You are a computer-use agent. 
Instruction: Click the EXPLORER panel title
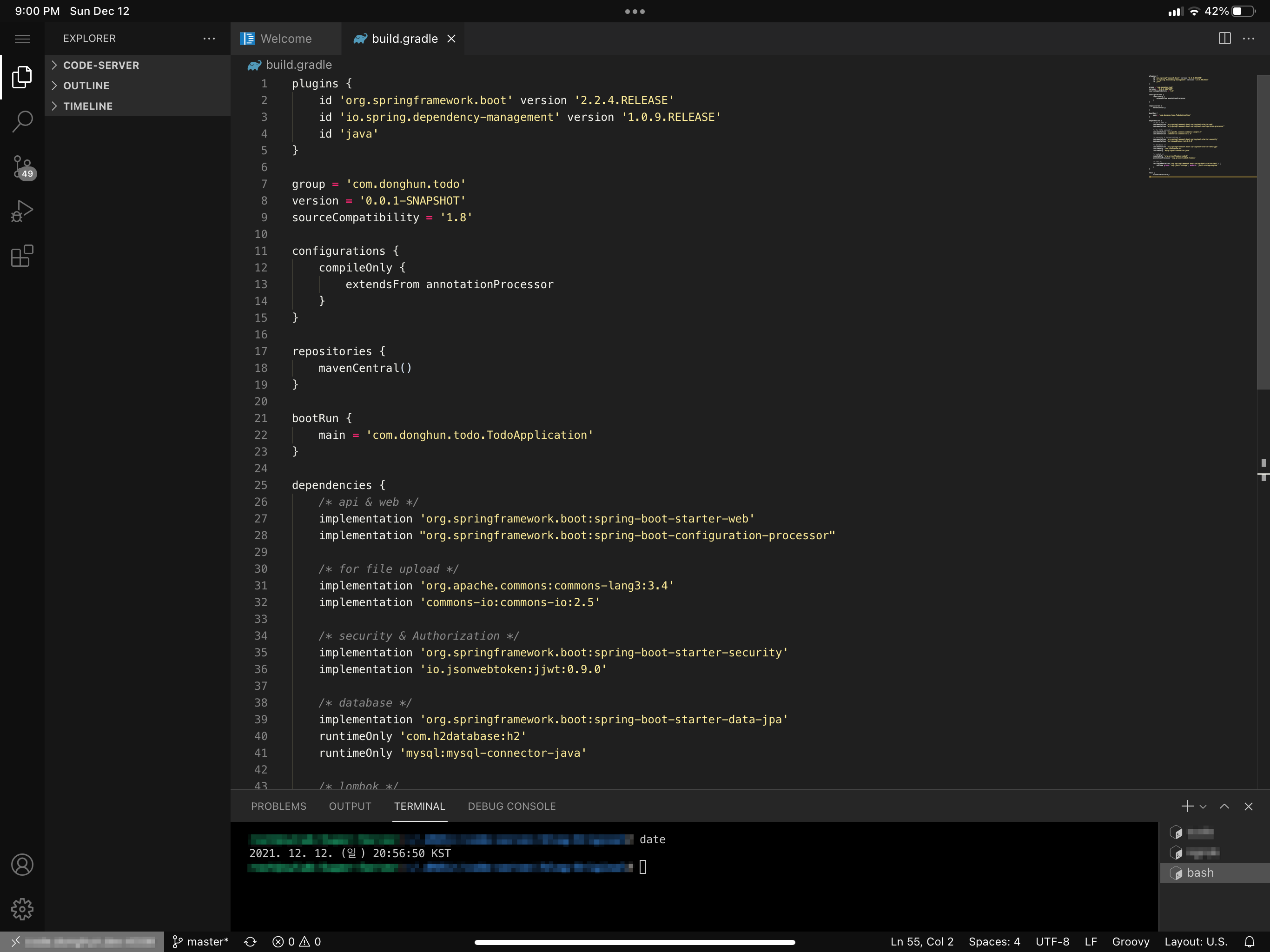90,39
